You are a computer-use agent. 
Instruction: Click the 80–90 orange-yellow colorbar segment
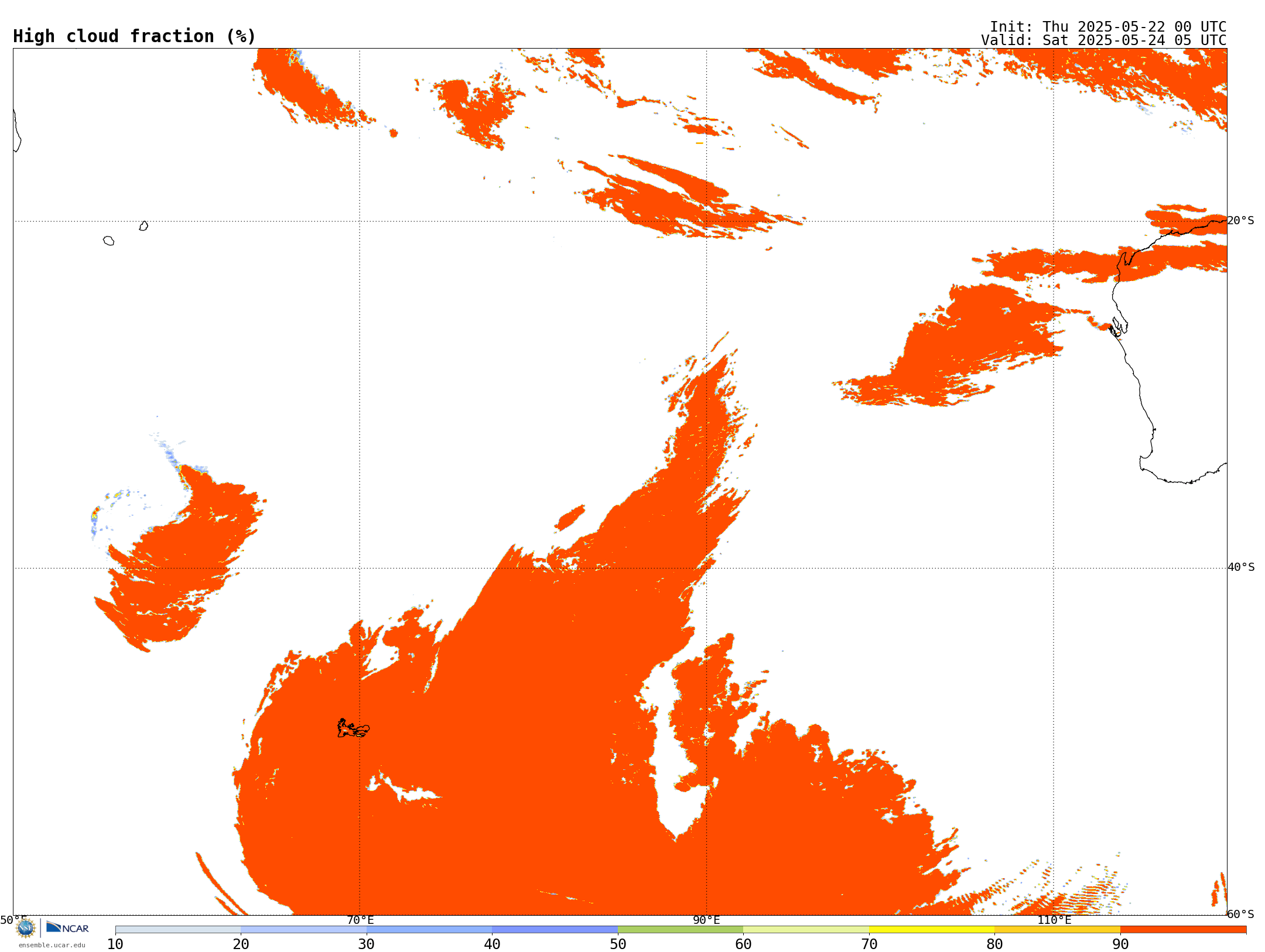[x=1057, y=930]
